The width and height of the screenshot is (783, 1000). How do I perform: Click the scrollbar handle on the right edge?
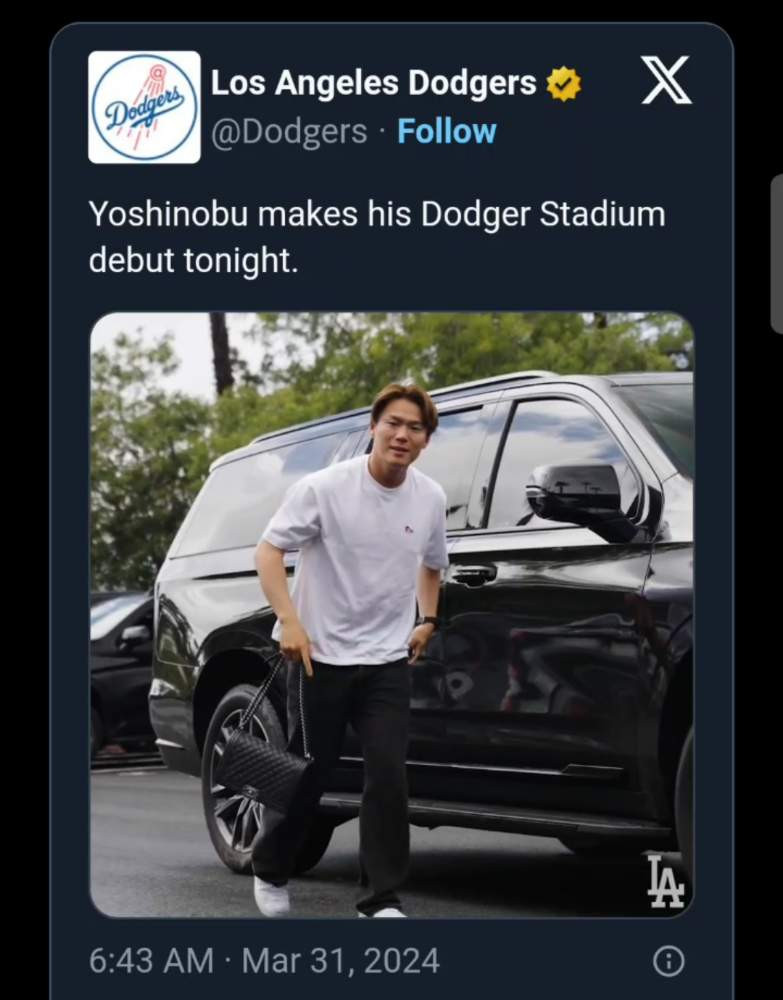point(776,254)
